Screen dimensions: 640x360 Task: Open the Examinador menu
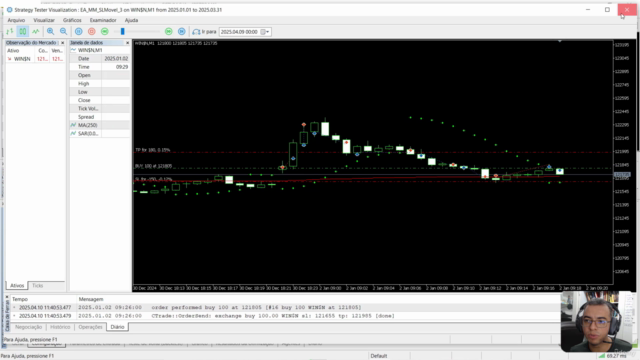pos(103,20)
